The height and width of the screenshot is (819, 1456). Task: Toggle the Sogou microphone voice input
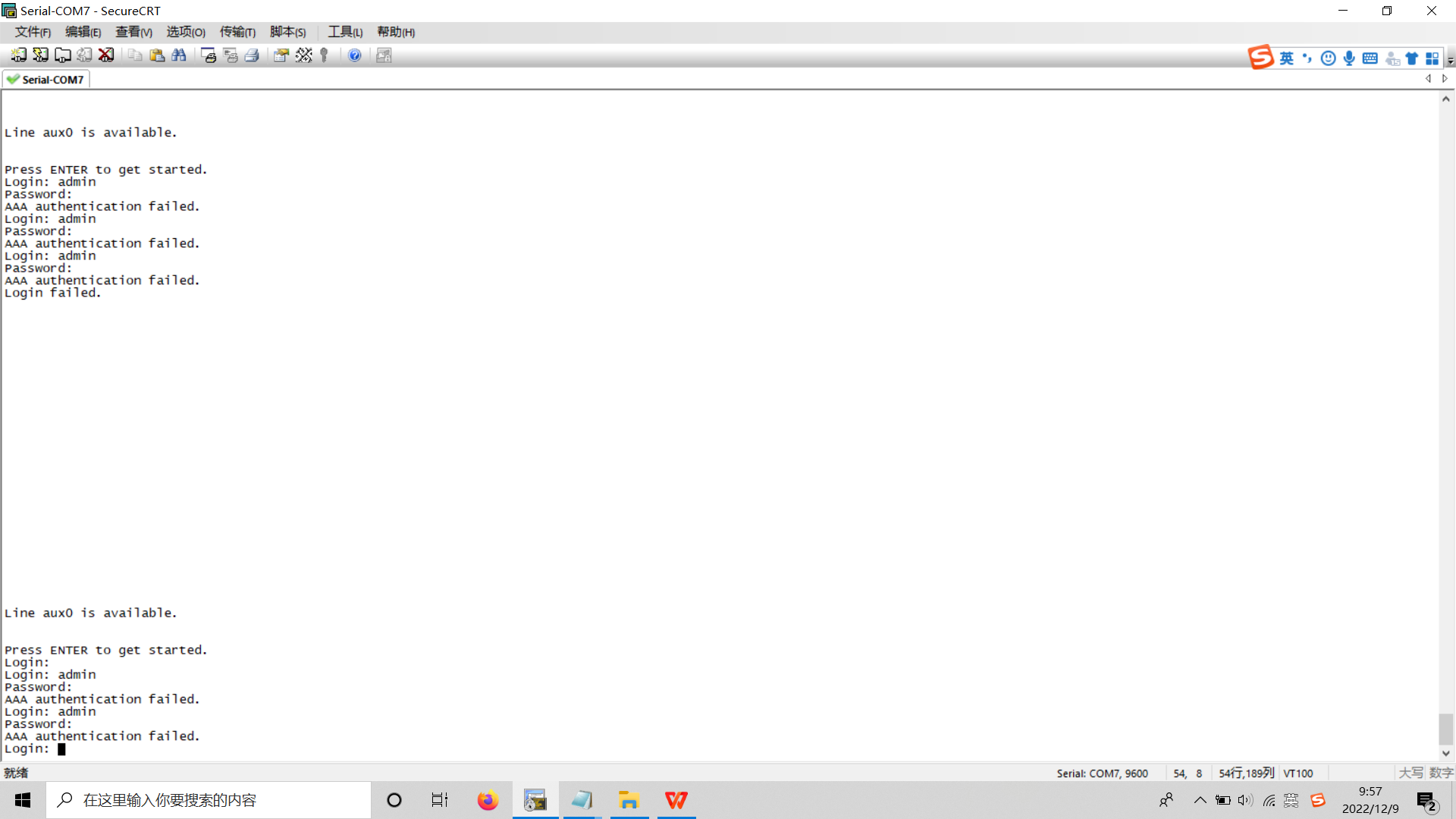point(1349,58)
